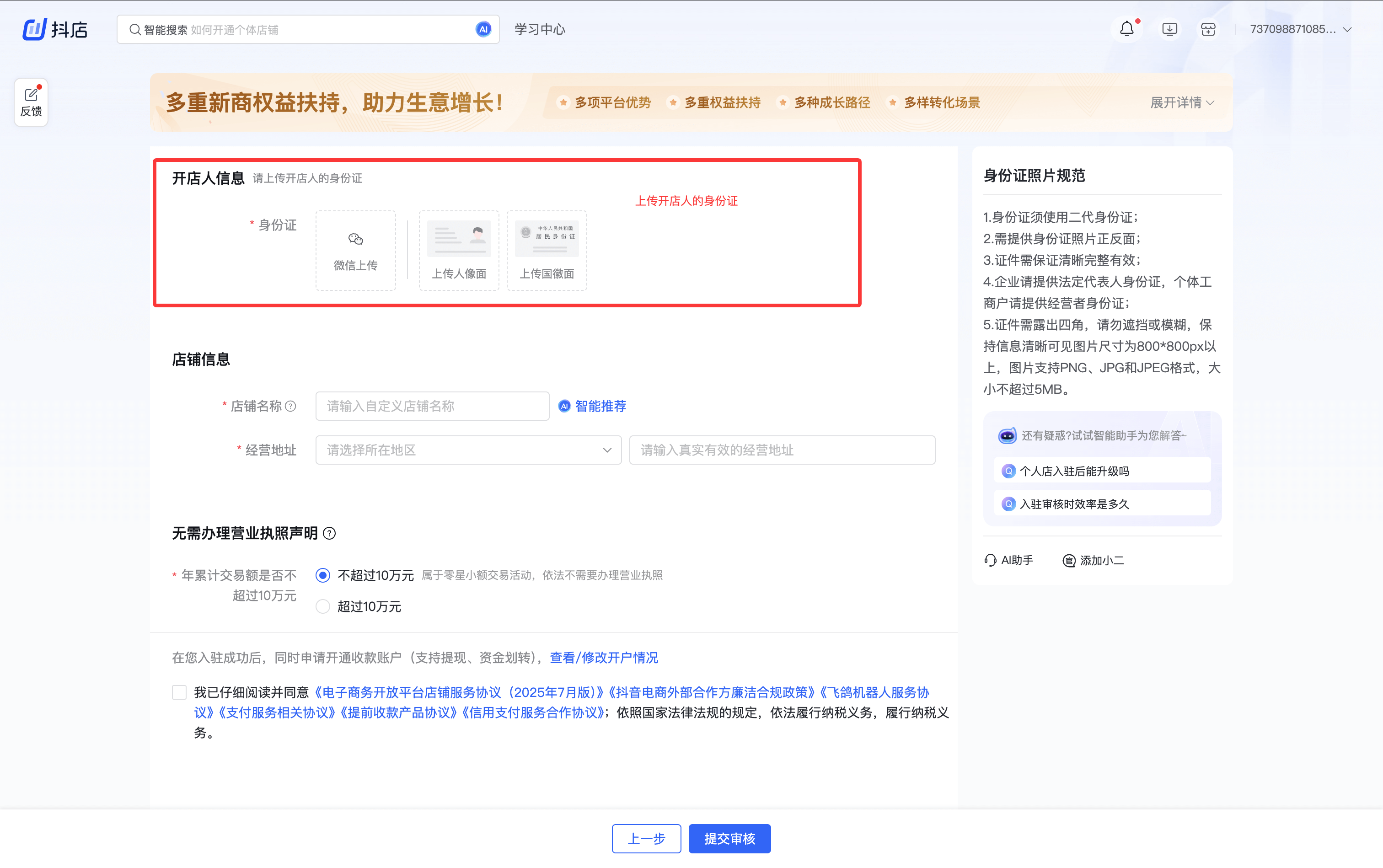
Task: Click the AI icon in the search bar
Action: 483,29
